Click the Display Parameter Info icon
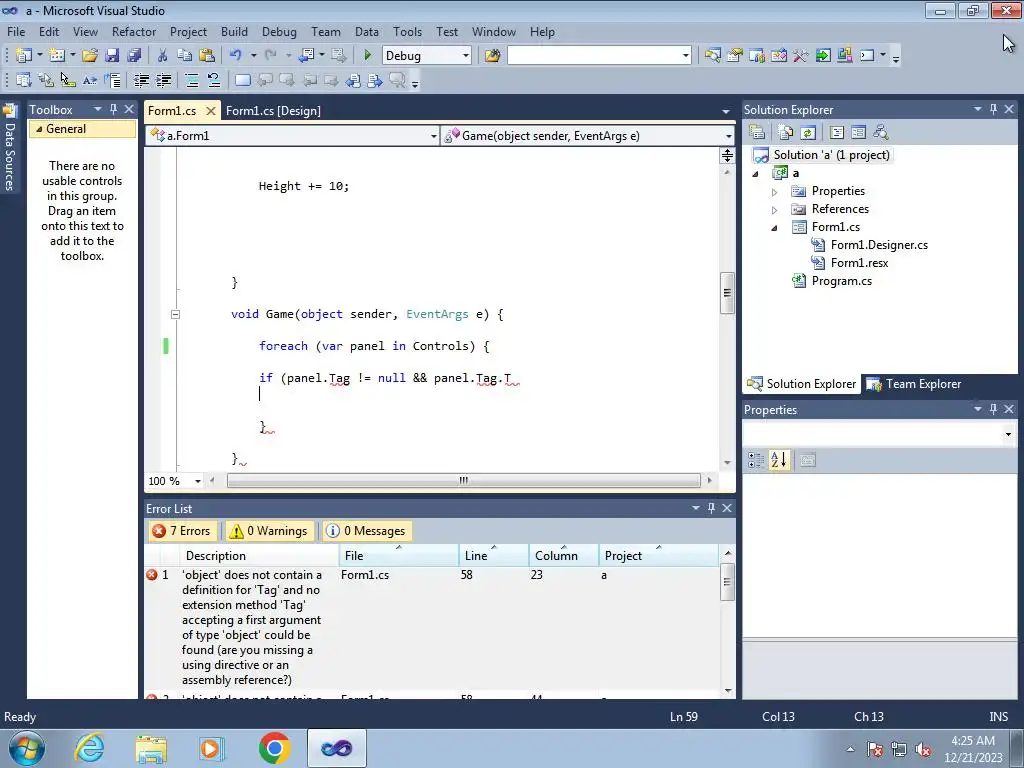 pyautogui.click(x=46, y=80)
